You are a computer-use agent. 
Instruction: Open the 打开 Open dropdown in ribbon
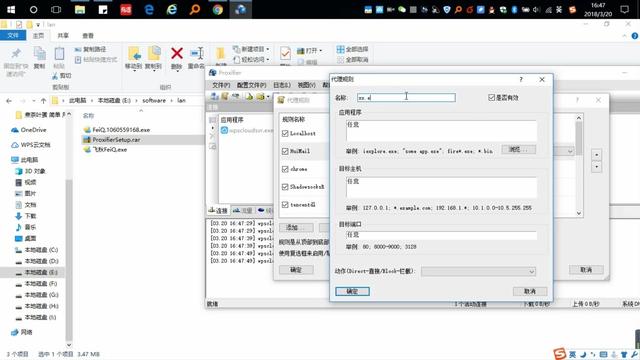pyautogui.click(x=321, y=51)
